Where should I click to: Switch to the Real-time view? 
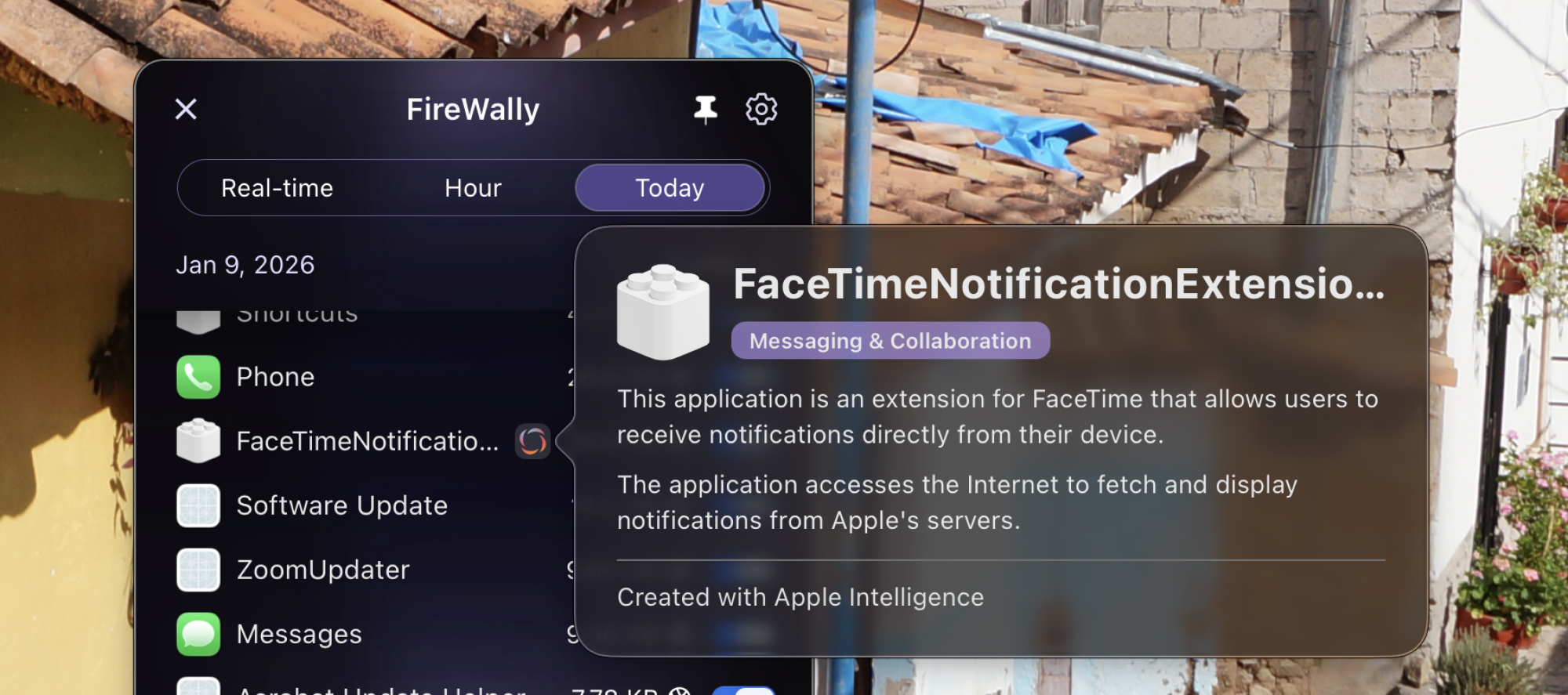276,187
